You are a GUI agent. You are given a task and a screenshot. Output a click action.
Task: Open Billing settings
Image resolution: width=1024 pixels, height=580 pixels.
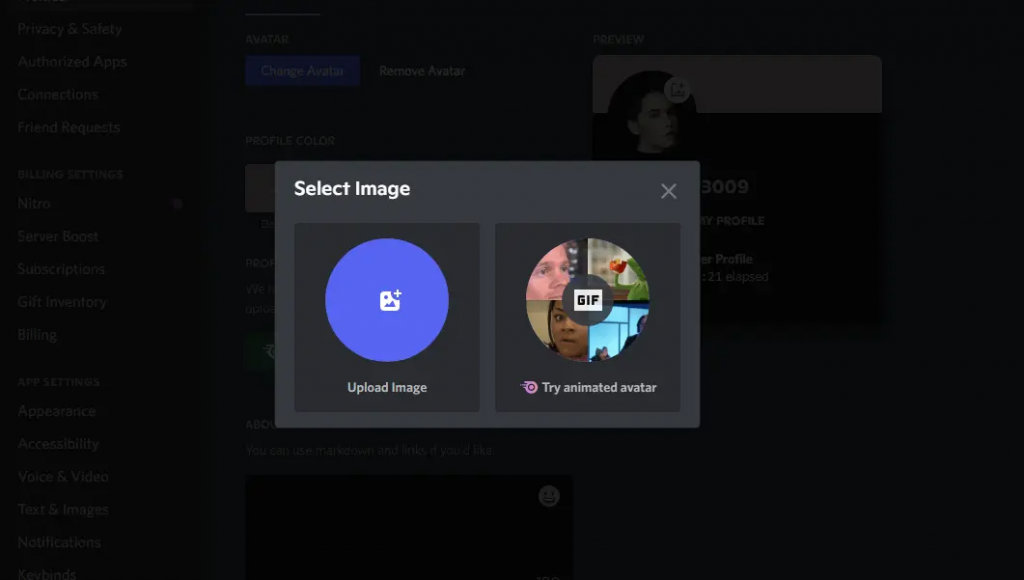pyautogui.click(x=37, y=334)
